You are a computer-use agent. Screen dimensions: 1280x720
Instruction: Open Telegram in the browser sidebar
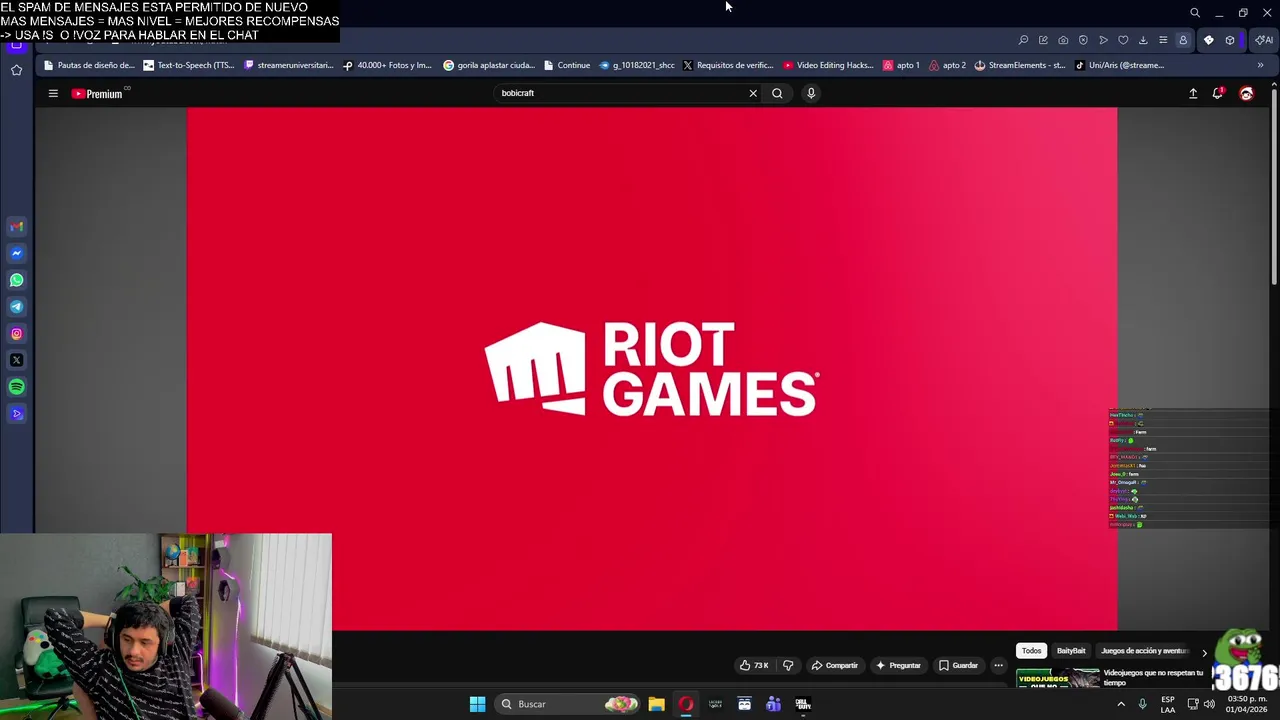[16, 307]
